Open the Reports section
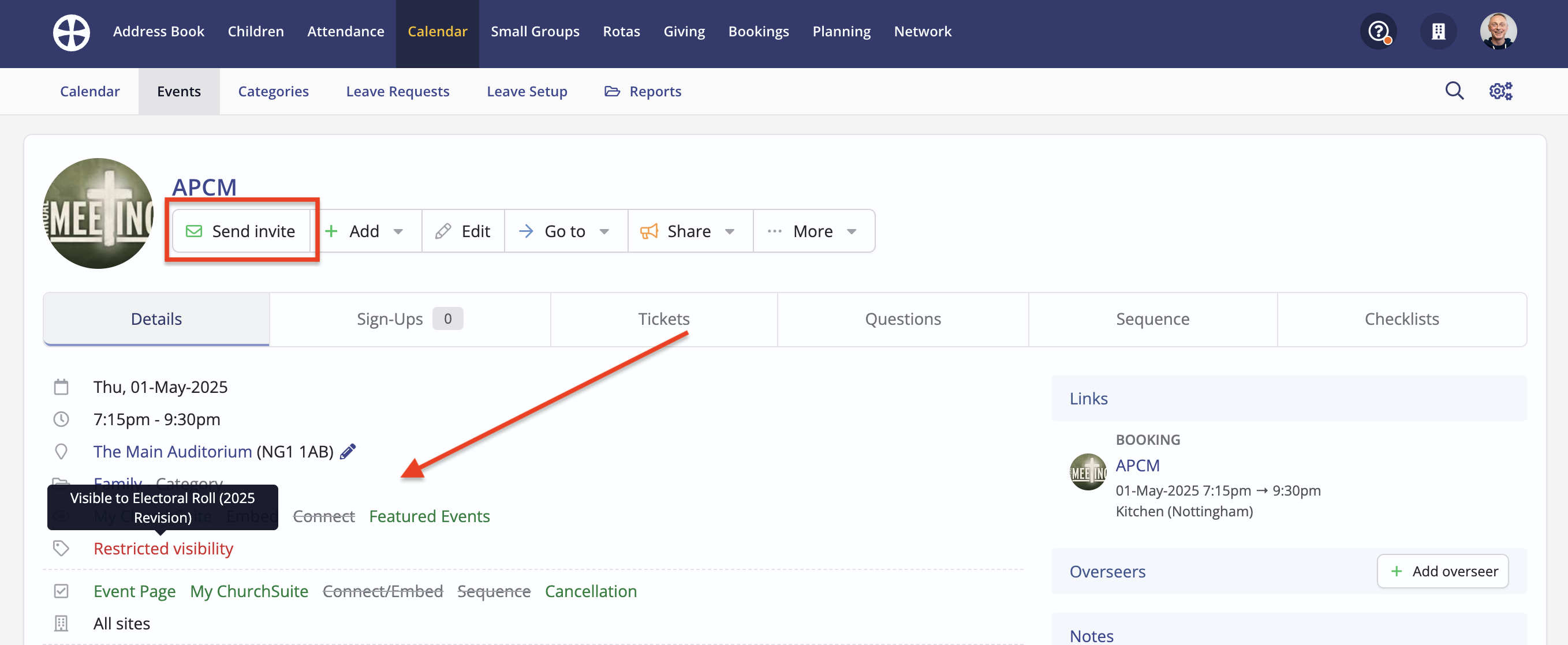Viewport: 1568px width, 645px height. click(x=643, y=91)
